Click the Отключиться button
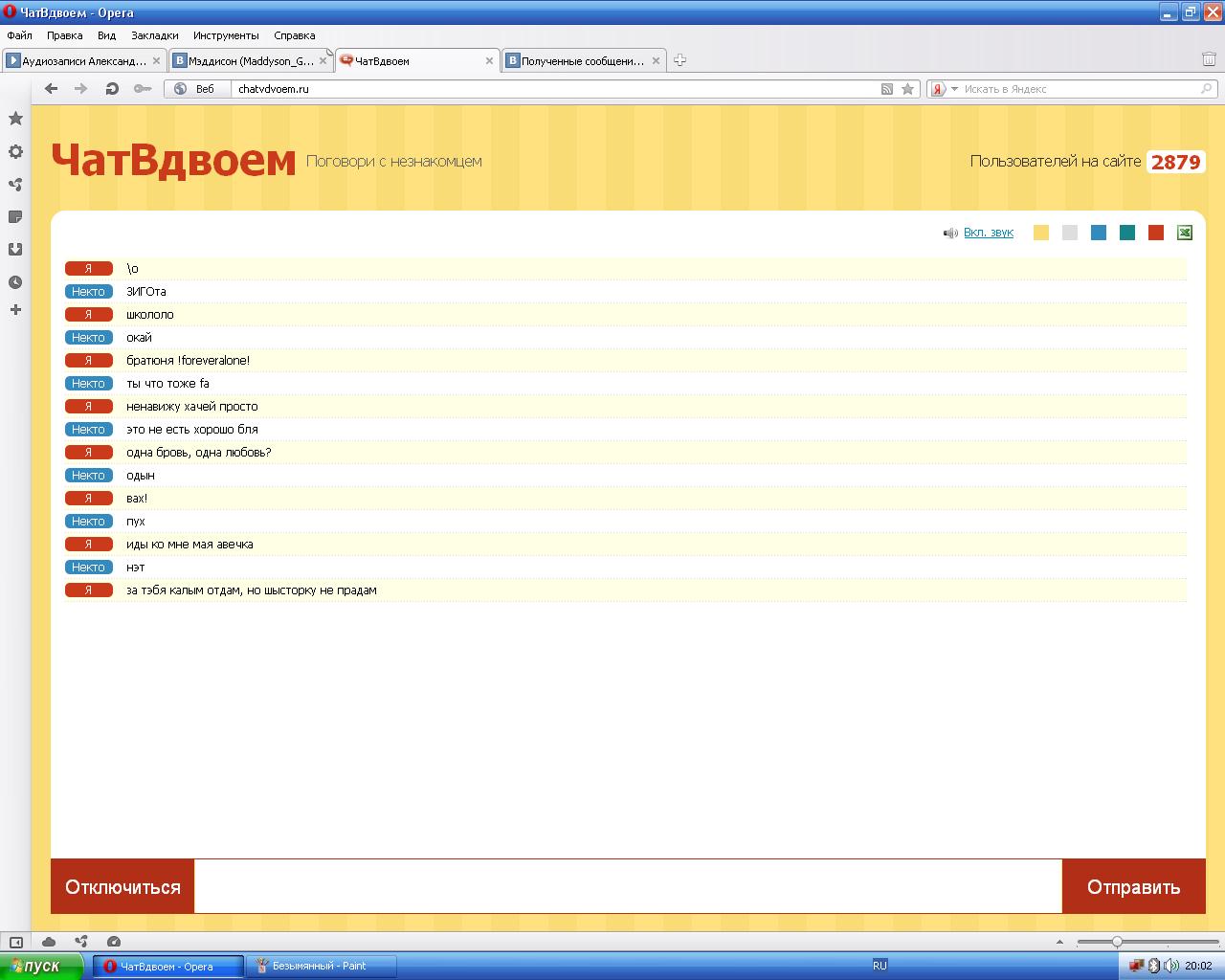The width and height of the screenshot is (1225, 980). click(x=122, y=887)
